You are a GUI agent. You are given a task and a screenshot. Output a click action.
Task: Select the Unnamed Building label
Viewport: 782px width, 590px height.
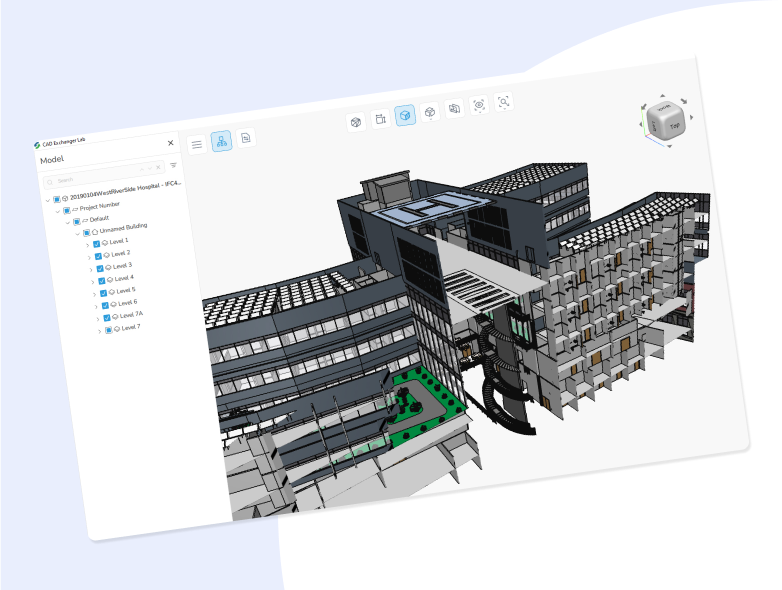tap(123, 228)
